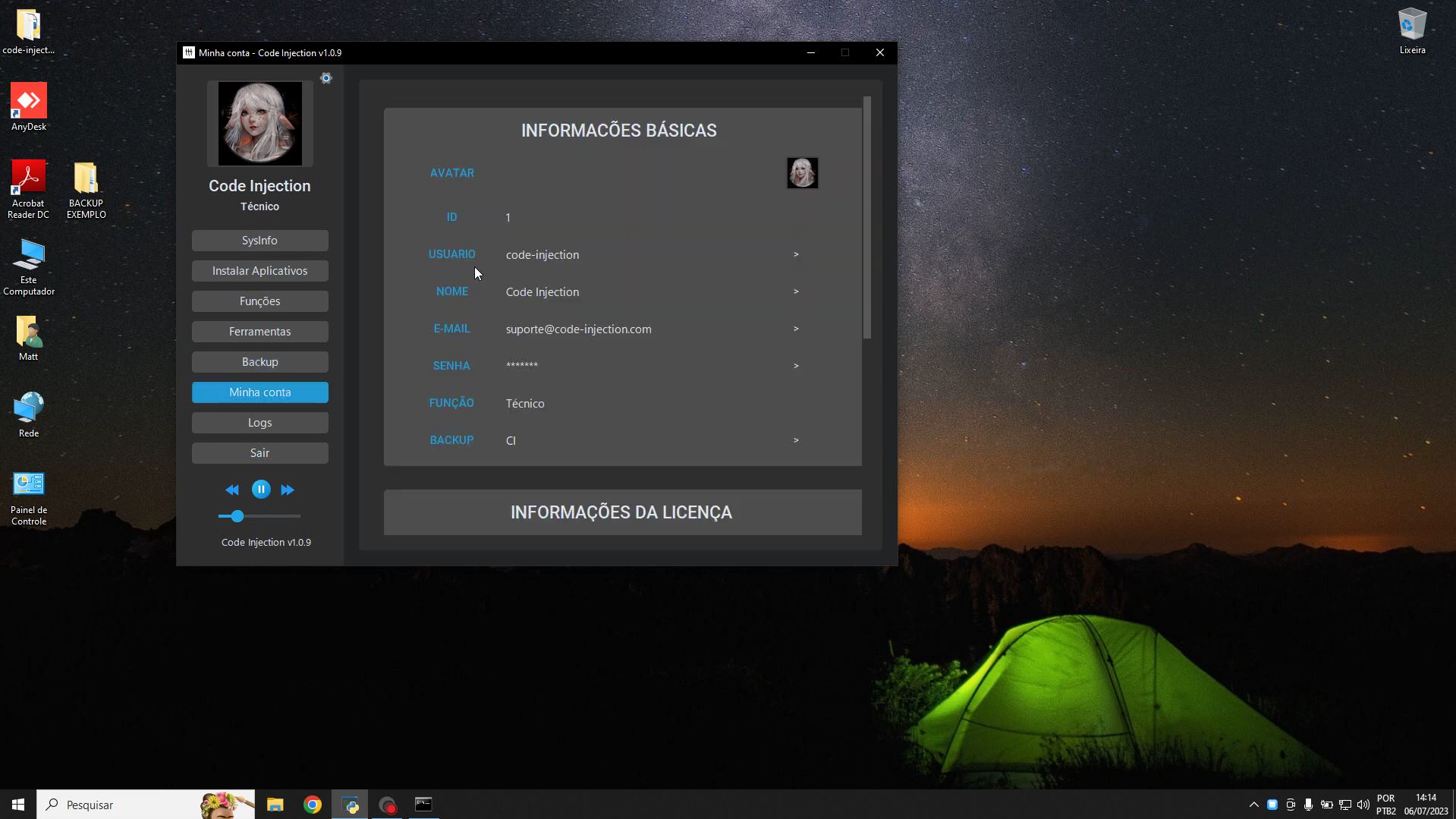This screenshot has width=1456, height=819.
Task: Open the Matt user folder icon
Action: point(29,339)
